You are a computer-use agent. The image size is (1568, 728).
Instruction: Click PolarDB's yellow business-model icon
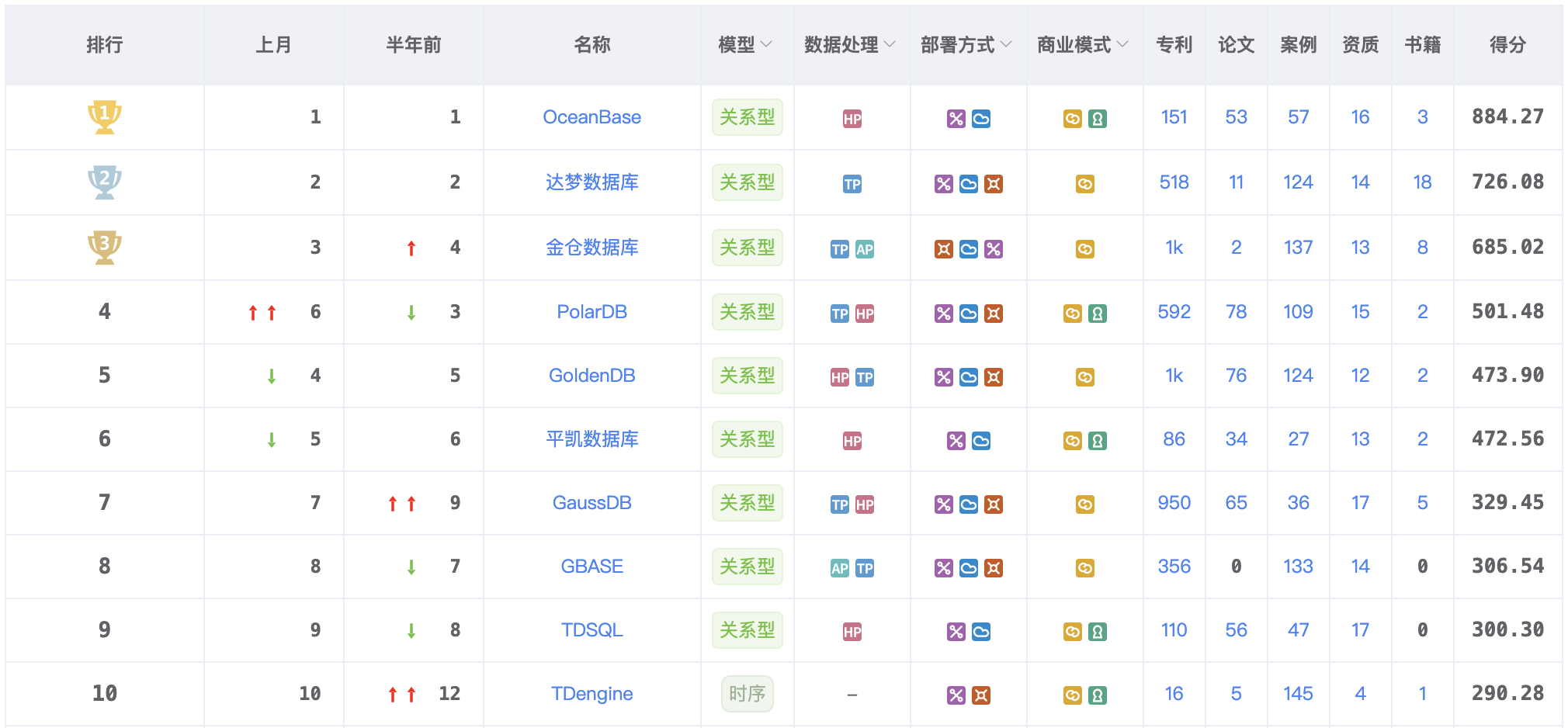coord(1073,314)
